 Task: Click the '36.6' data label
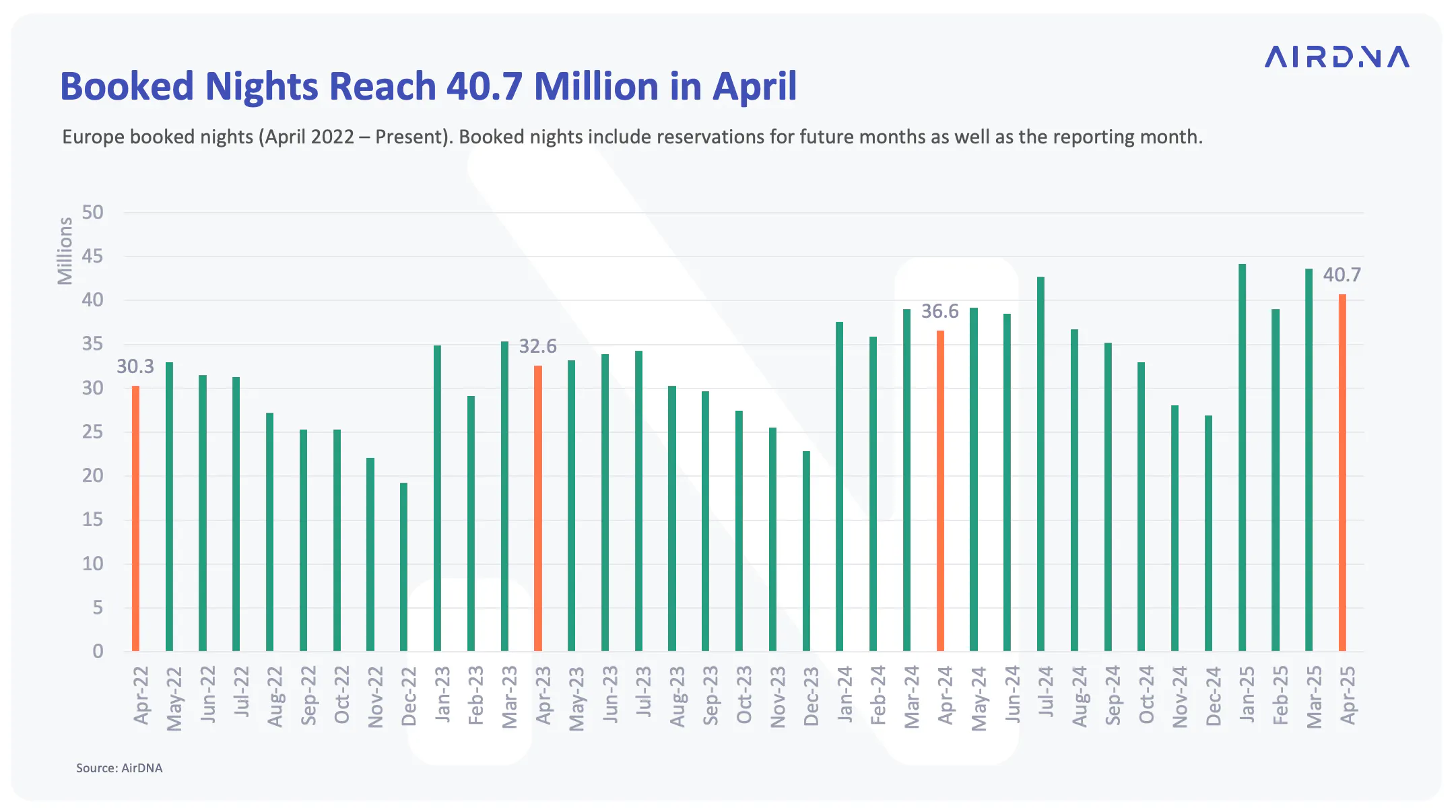(x=939, y=311)
